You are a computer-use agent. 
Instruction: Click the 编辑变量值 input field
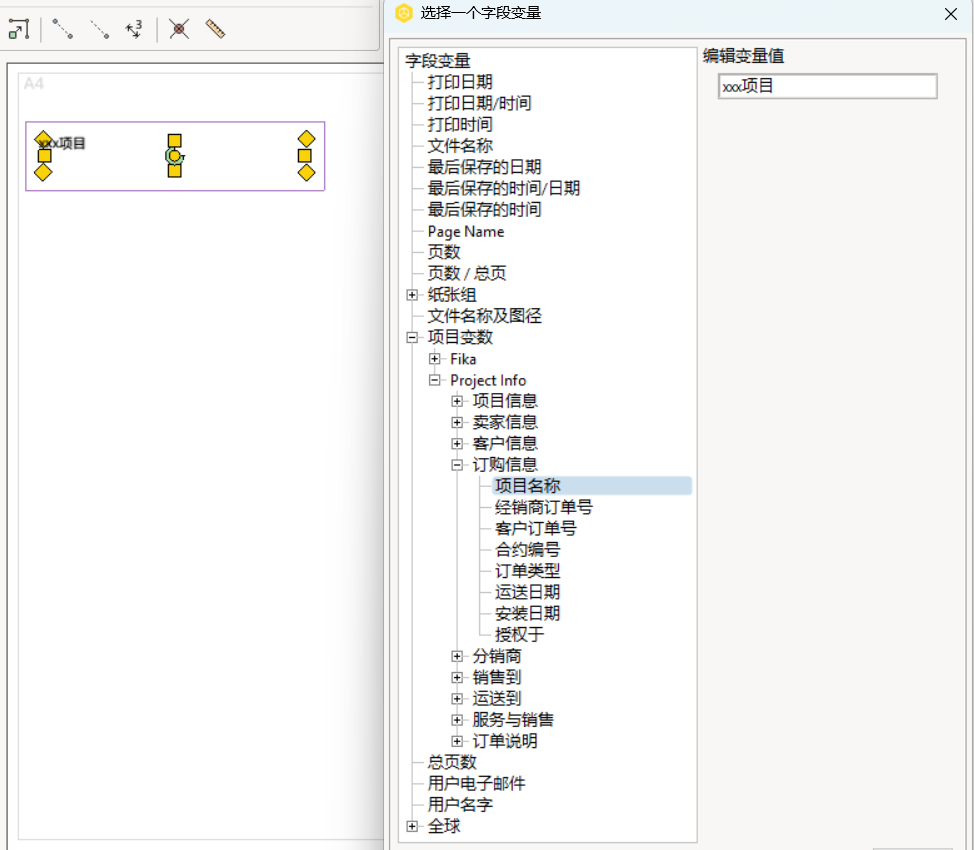click(x=827, y=86)
